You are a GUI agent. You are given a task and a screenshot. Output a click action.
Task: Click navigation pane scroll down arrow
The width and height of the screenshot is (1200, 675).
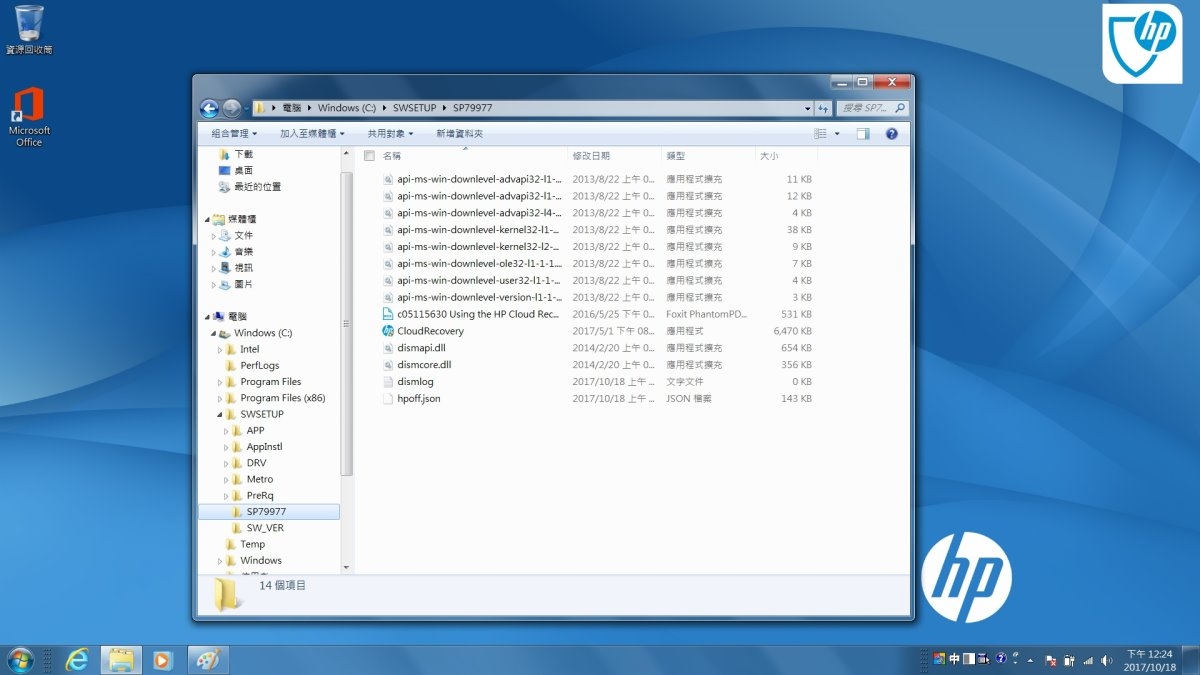347,568
